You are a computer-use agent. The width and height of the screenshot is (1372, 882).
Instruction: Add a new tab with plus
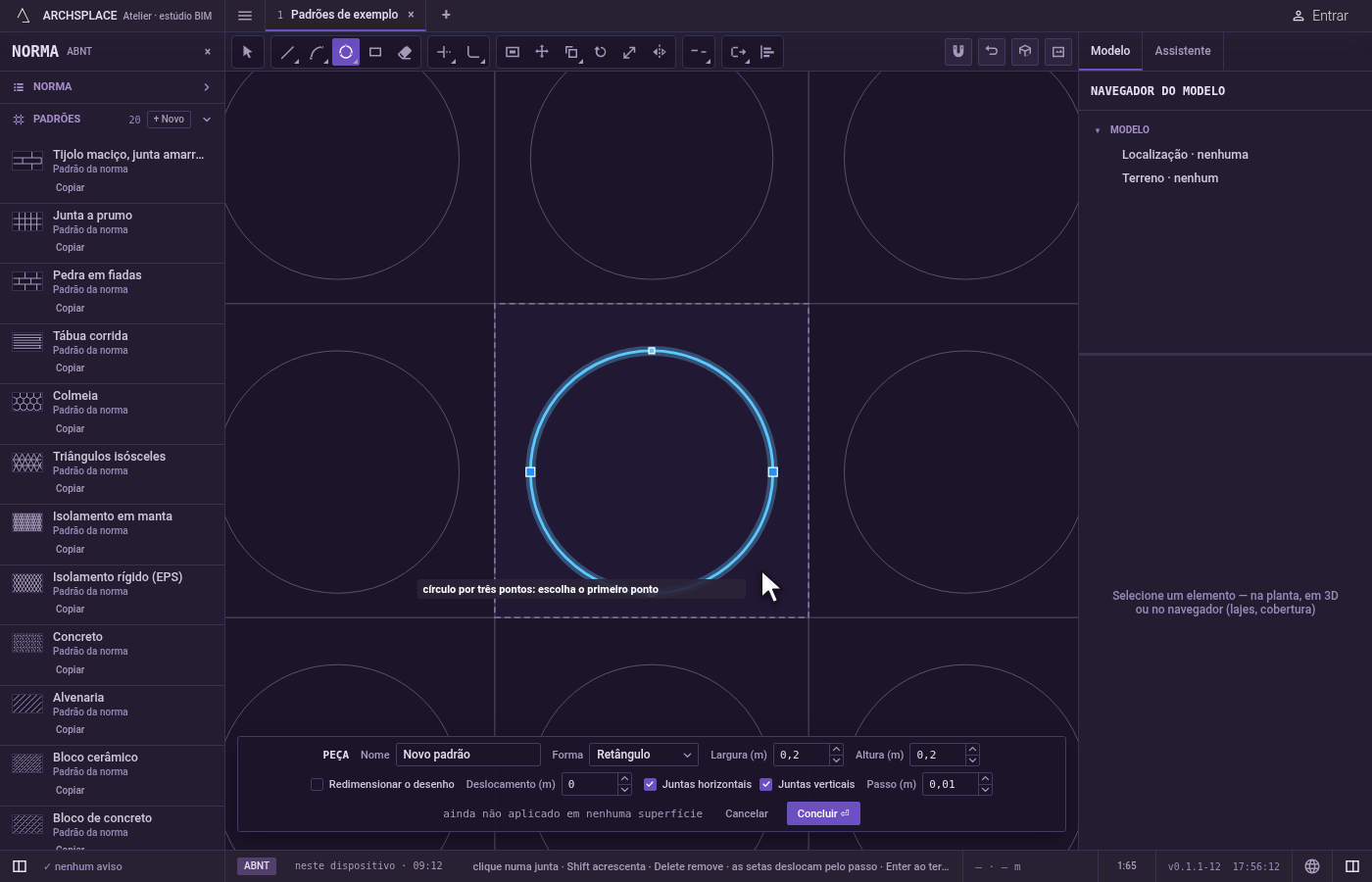click(446, 15)
